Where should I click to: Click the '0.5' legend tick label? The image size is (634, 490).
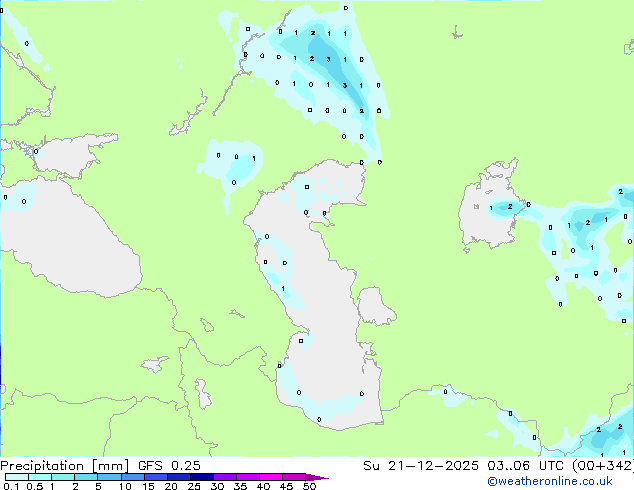click(x=35, y=486)
